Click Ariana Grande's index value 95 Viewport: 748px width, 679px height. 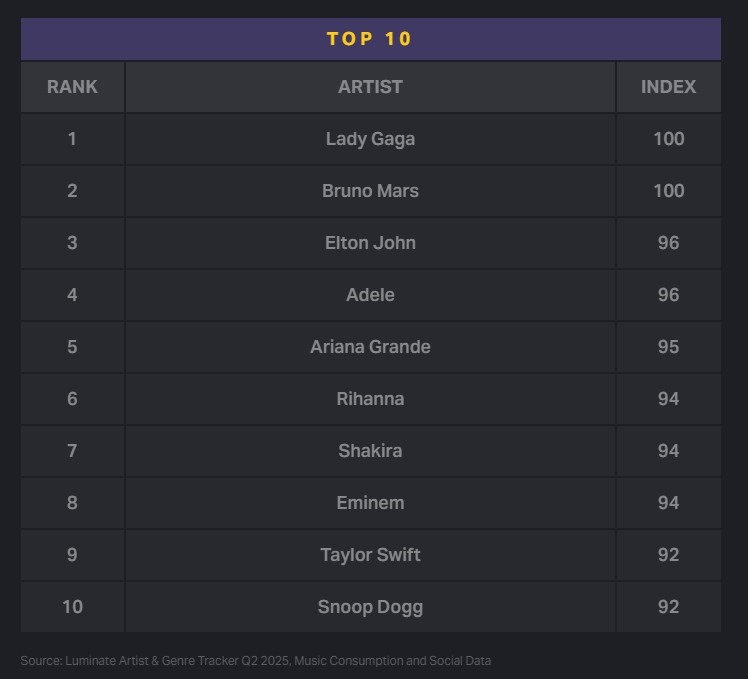tap(668, 347)
